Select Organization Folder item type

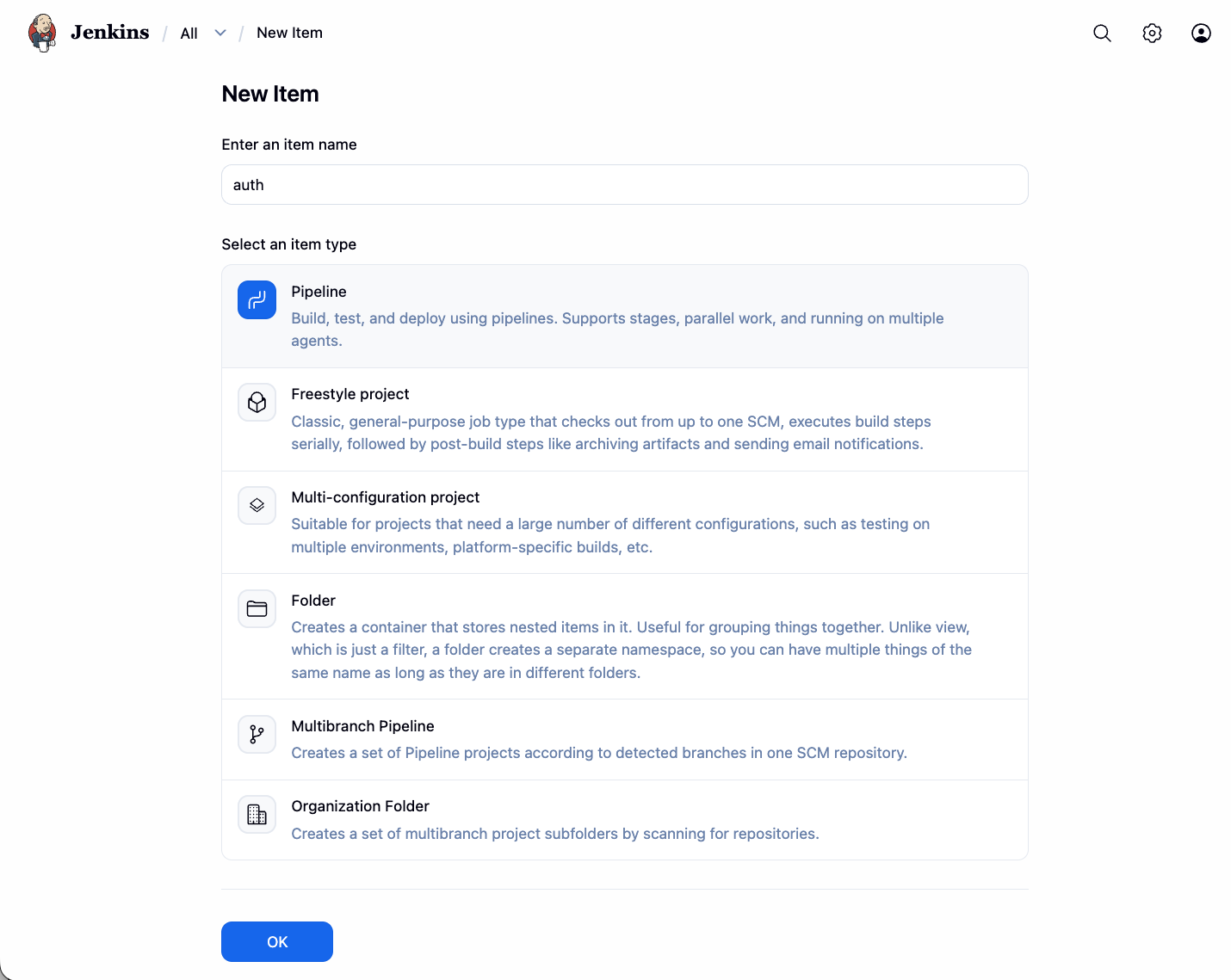click(x=360, y=806)
